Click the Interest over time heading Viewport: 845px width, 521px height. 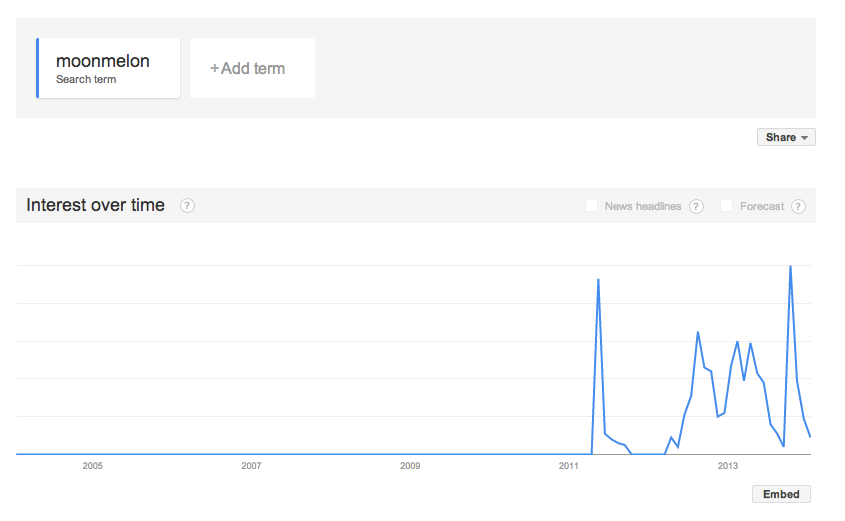[x=96, y=206]
